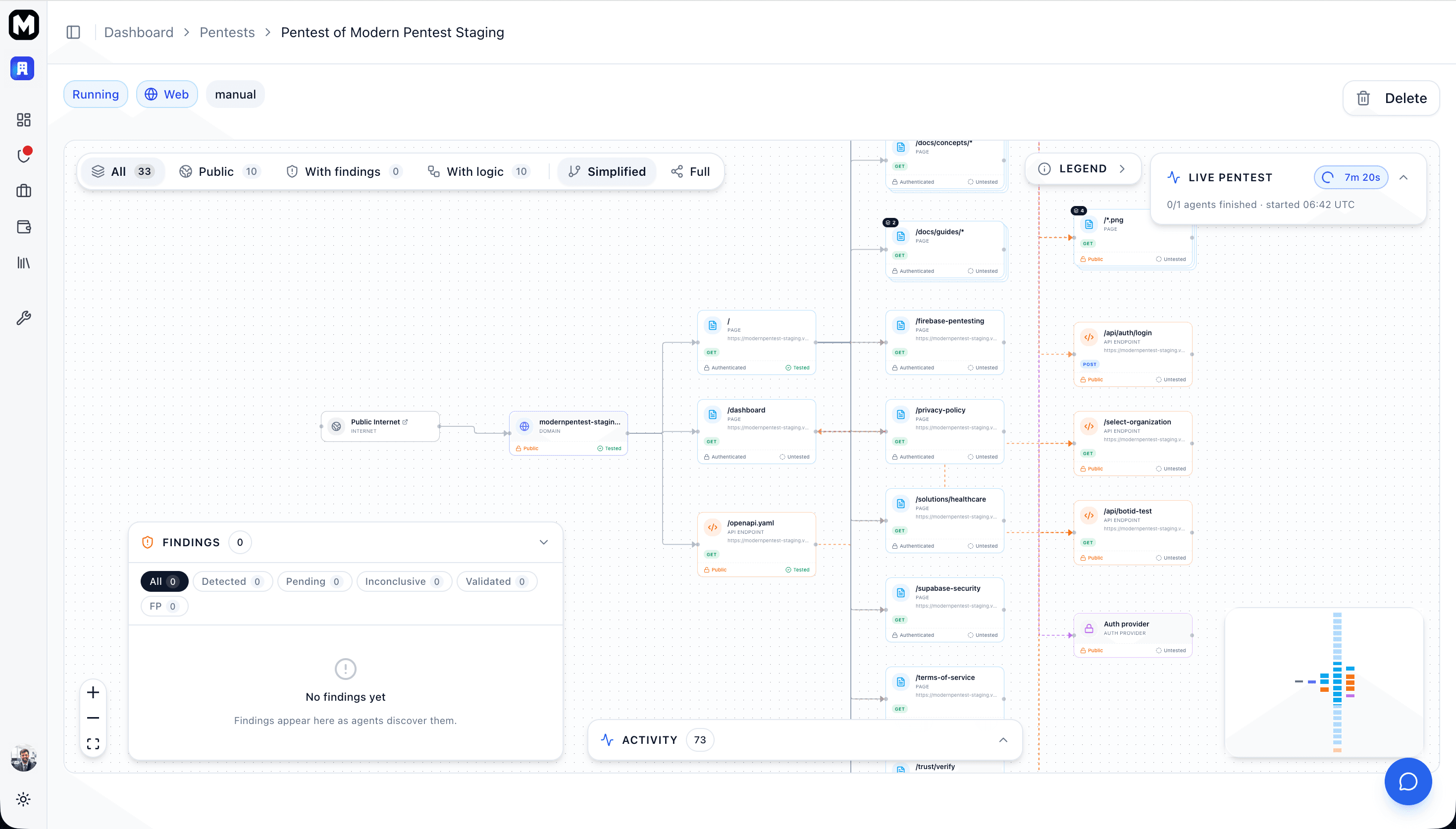Viewport: 1456px width, 829px height.
Task: Click '0/1 agents finished' status text
Action: [x=1211, y=205]
